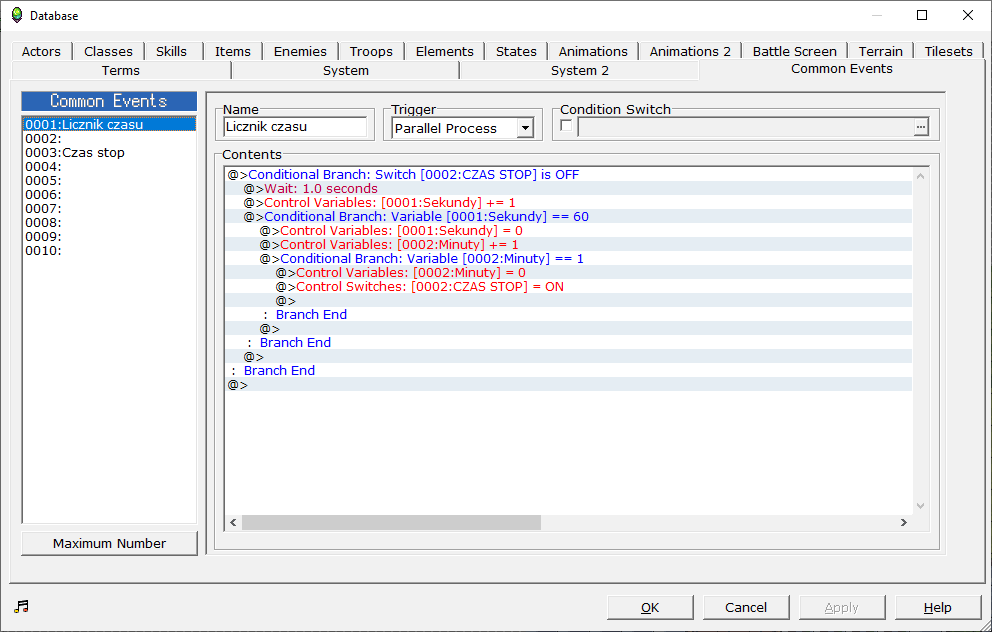Select Control Variables Sekundy = 0 line
This screenshot has width=992, height=632.
click(x=569, y=230)
